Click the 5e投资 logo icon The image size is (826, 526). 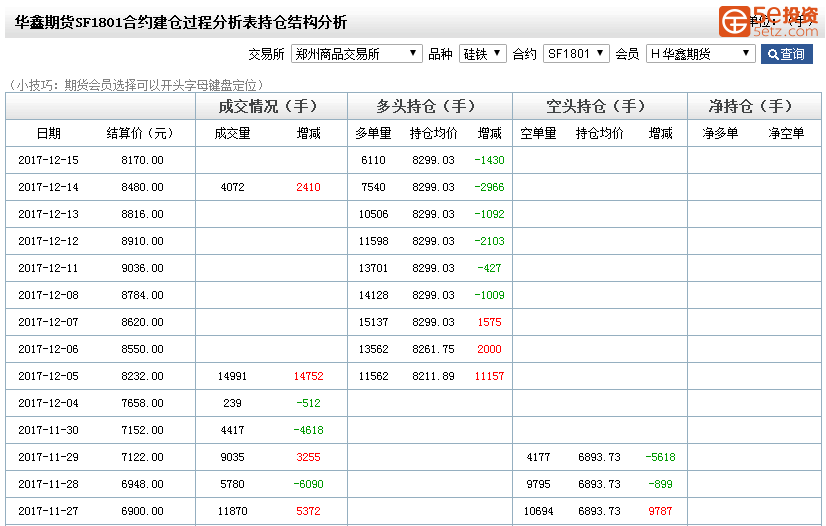[734, 22]
